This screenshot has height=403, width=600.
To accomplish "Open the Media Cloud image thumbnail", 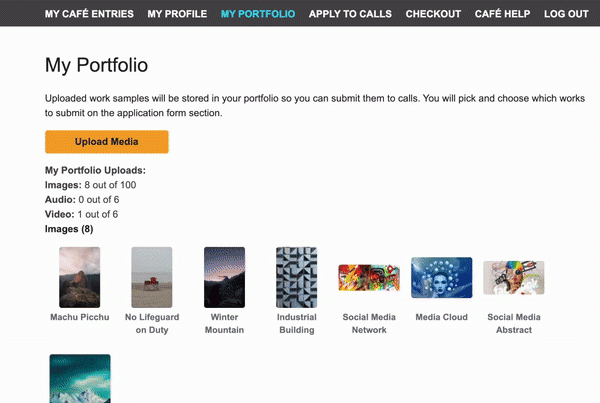I will pyautogui.click(x=442, y=277).
